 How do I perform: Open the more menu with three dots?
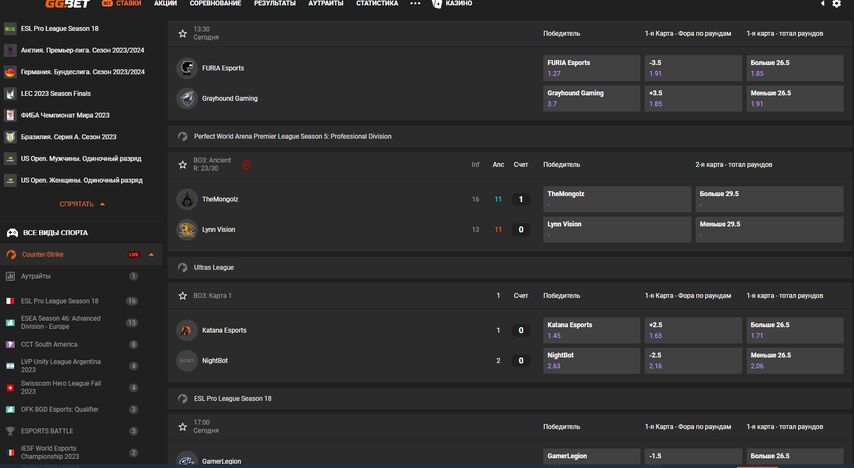pyautogui.click(x=415, y=3)
